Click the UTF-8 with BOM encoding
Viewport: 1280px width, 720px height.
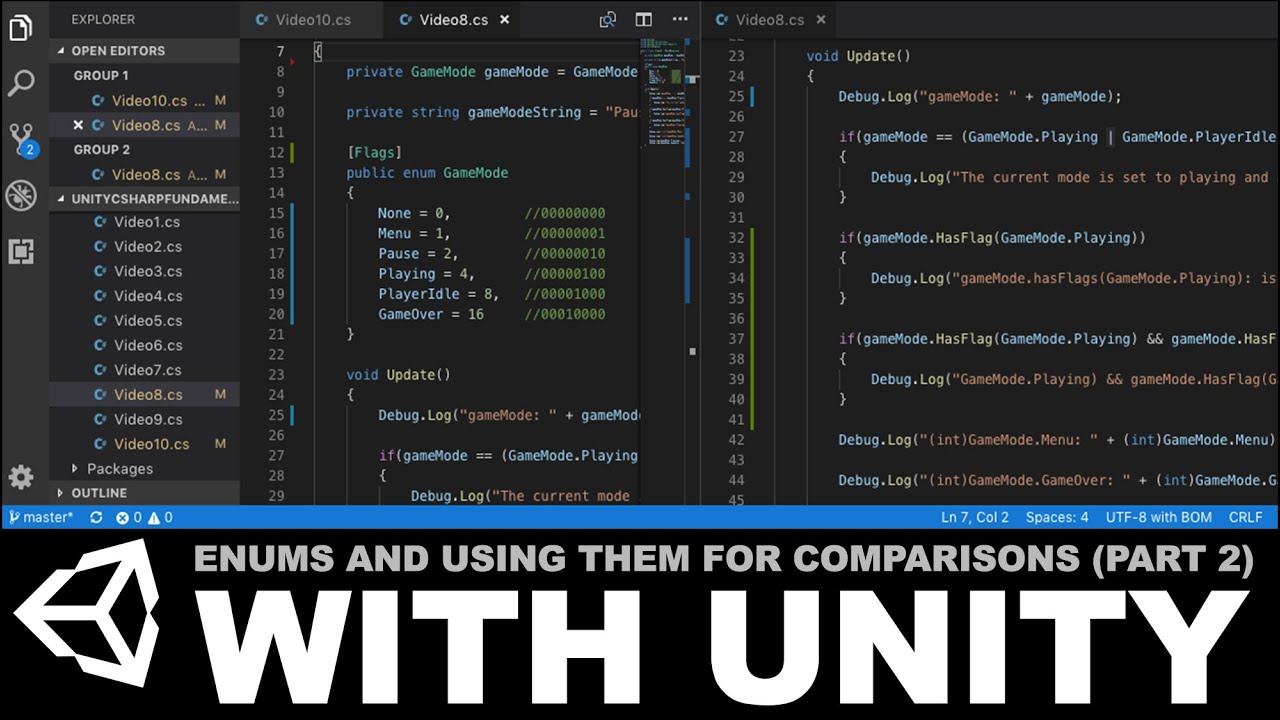pyautogui.click(x=1159, y=517)
